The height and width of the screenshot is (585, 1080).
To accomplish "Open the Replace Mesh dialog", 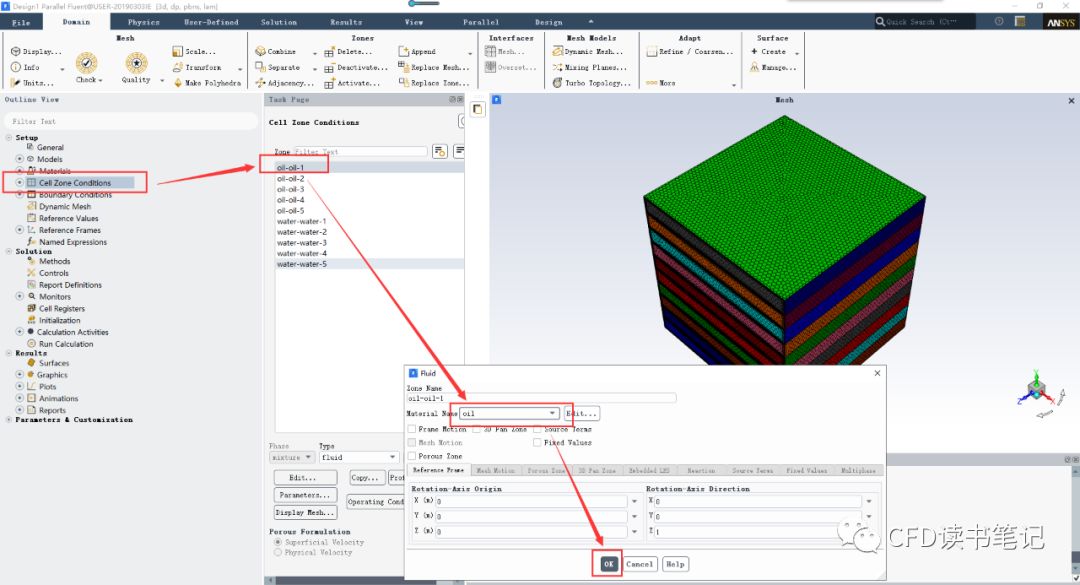I will pos(433,68).
